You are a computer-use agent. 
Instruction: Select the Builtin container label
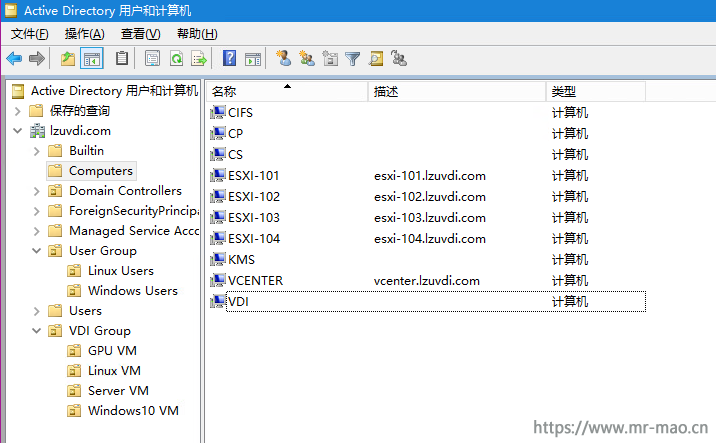(86, 151)
